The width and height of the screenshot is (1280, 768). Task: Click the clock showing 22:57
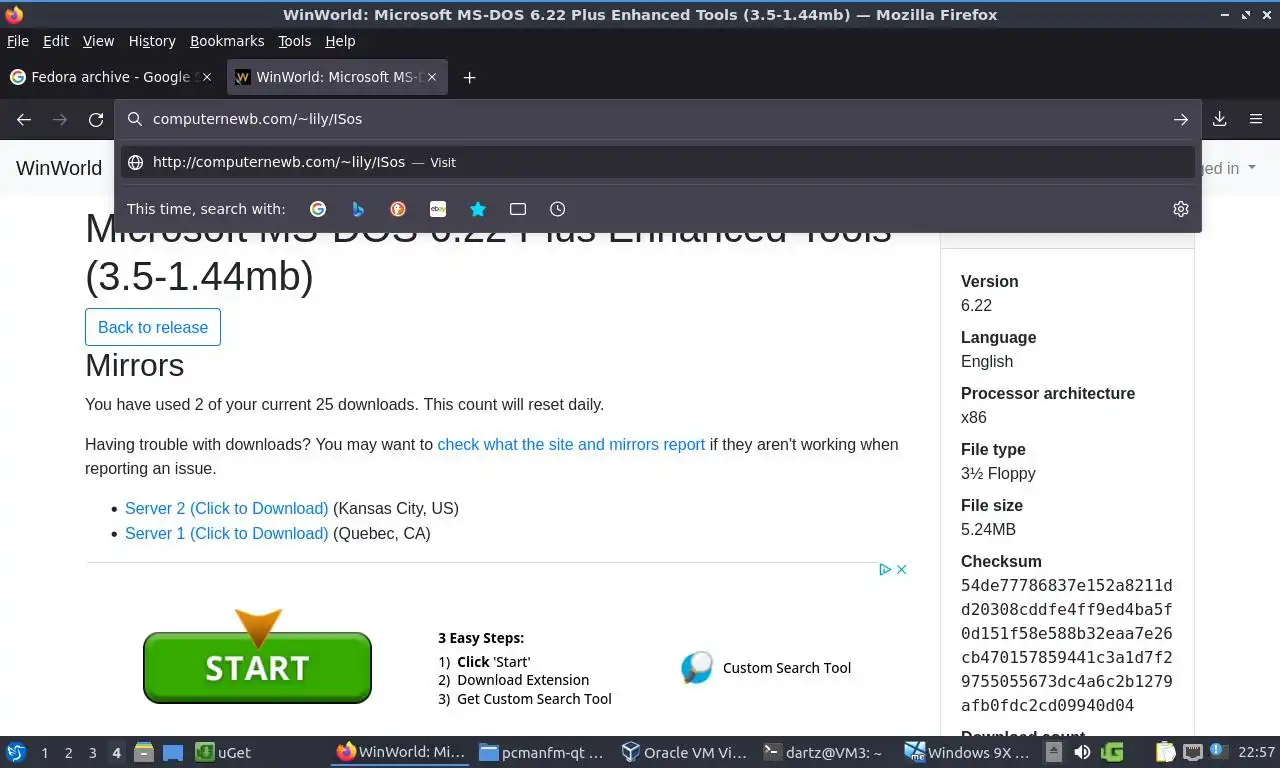[x=1257, y=752]
